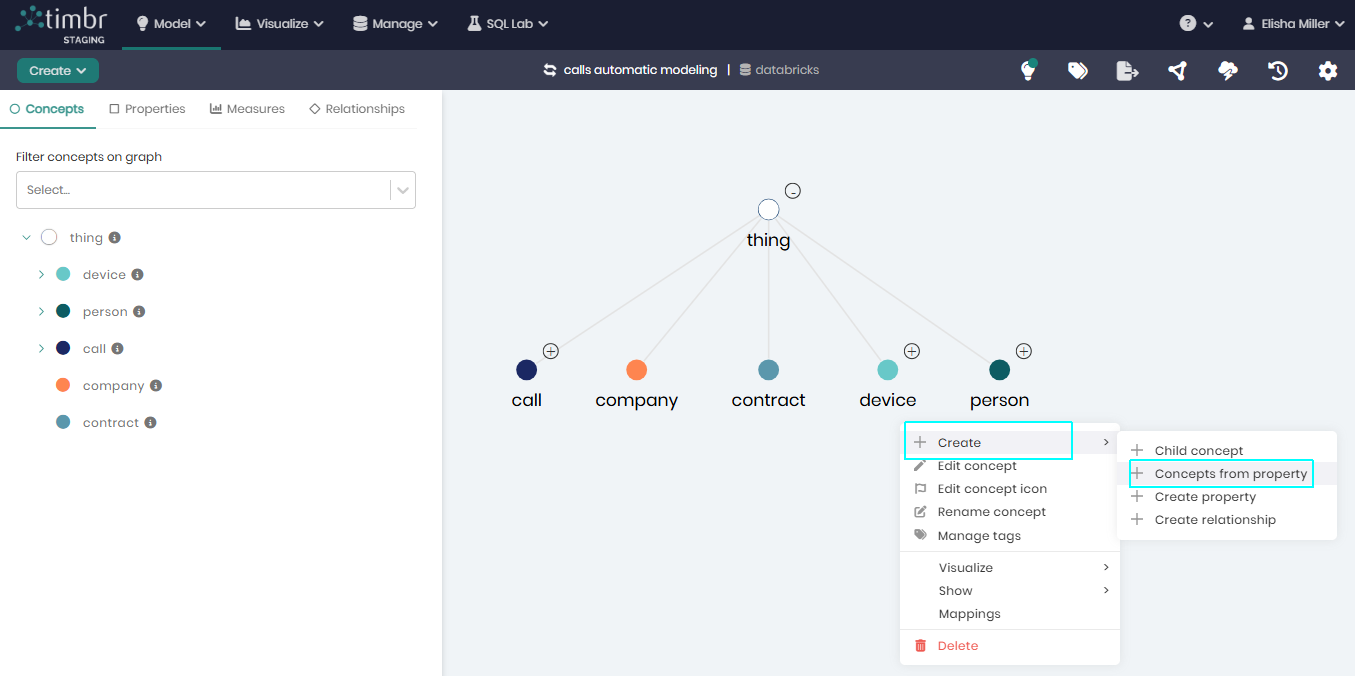Open the graph share icon
Viewport: 1355px width, 676px height.
pyautogui.click(x=1177, y=70)
